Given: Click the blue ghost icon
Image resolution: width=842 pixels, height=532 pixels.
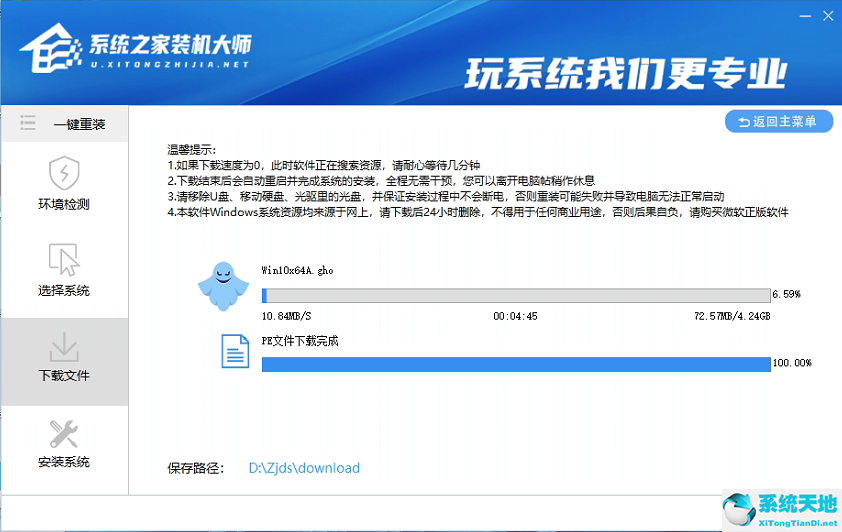Looking at the screenshot, I should (223, 286).
